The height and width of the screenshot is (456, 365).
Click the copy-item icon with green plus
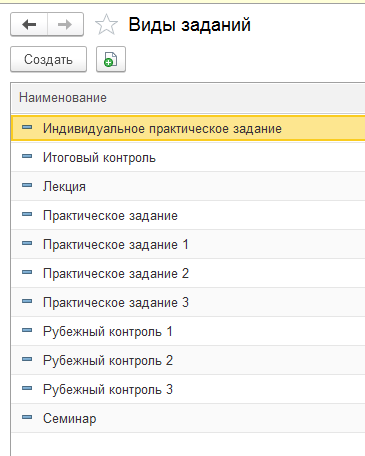pyautogui.click(x=111, y=59)
